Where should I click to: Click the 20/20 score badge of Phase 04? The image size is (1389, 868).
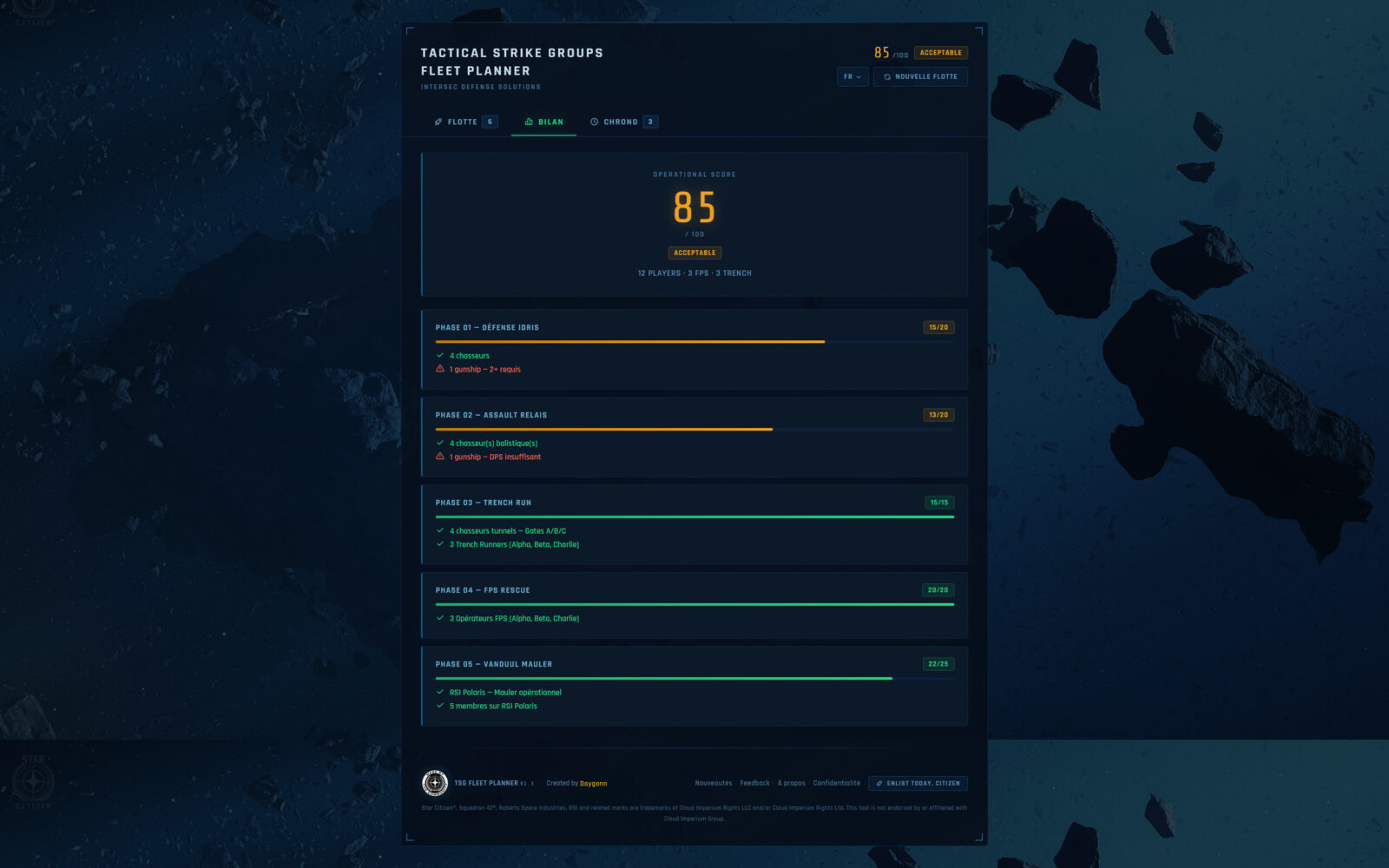coord(938,590)
